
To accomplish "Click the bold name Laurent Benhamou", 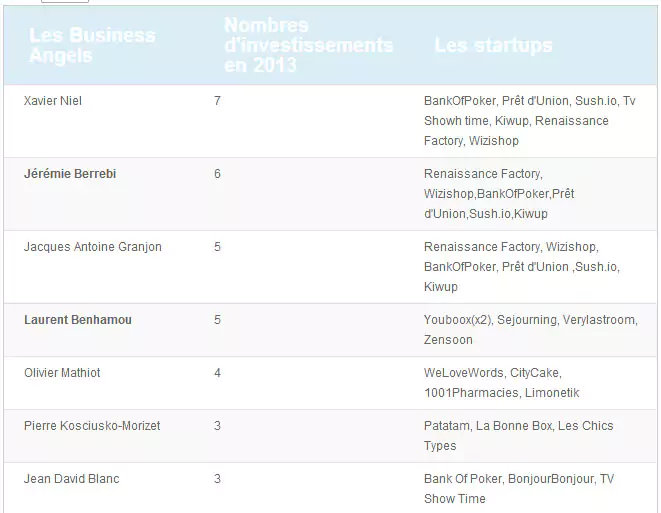I will pyautogui.click(x=77, y=320).
